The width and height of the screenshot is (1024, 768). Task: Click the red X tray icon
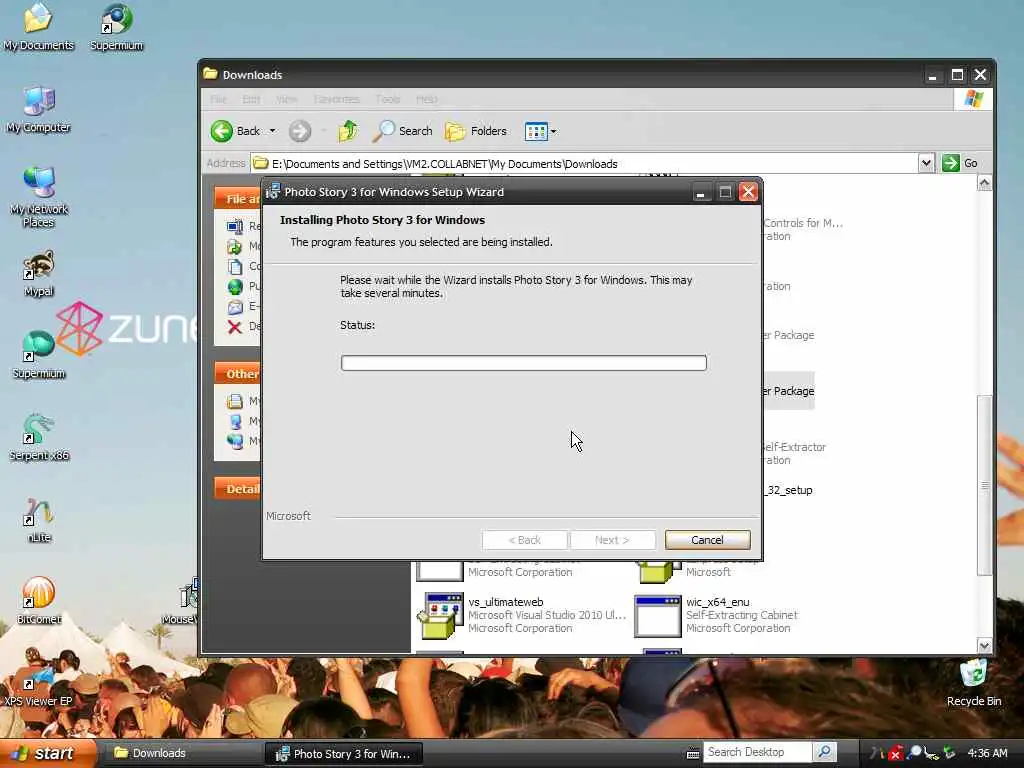(x=895, y=754)
